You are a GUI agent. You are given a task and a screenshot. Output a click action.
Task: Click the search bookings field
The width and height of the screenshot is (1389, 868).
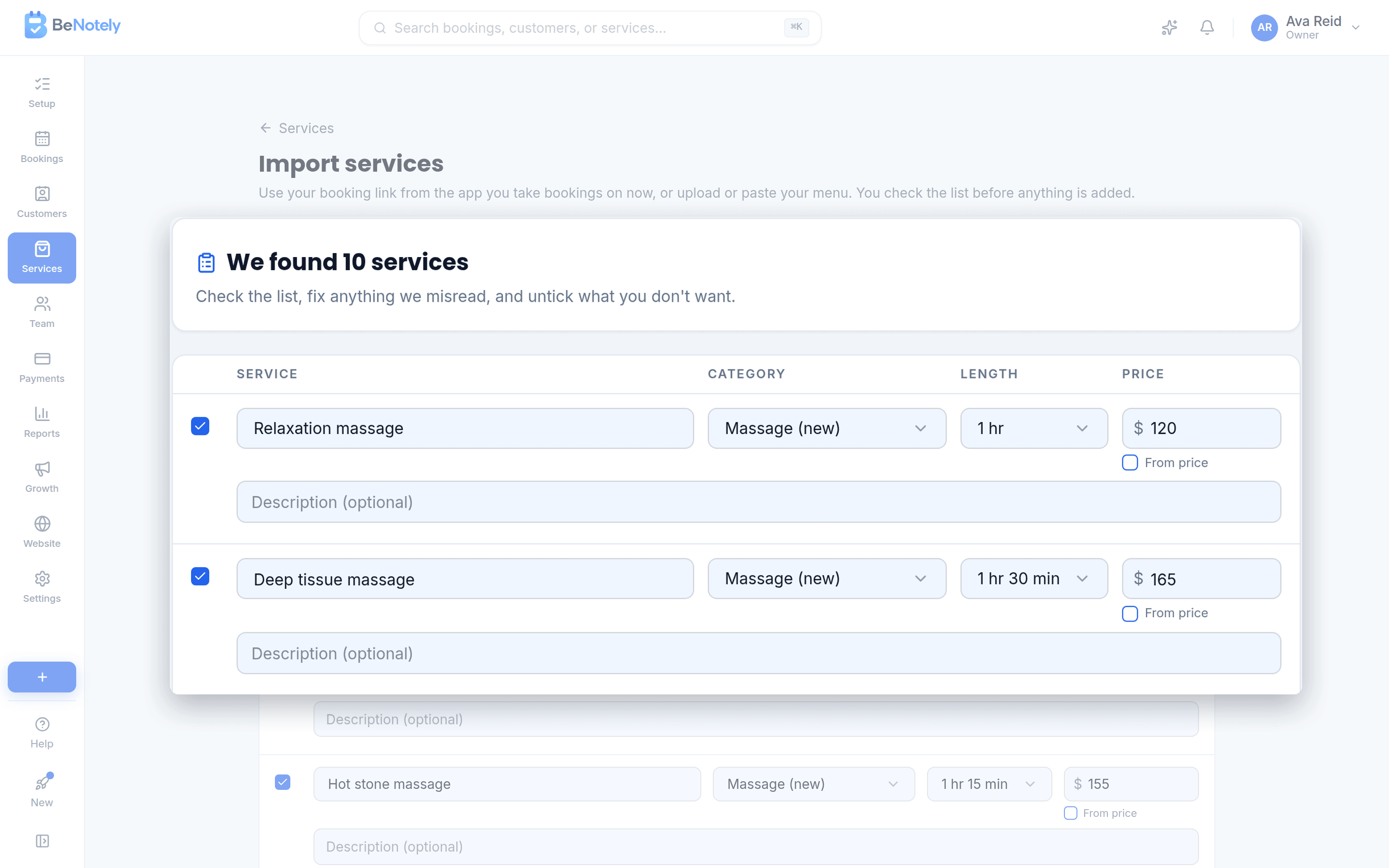click(x=590, y=27)
